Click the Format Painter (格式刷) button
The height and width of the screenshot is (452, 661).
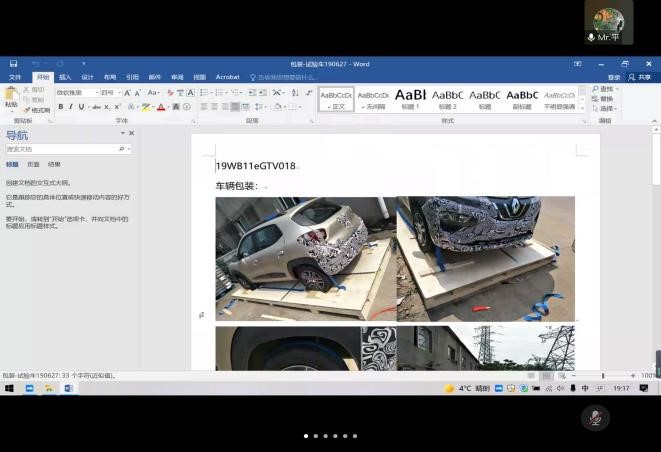coord(37,110)
